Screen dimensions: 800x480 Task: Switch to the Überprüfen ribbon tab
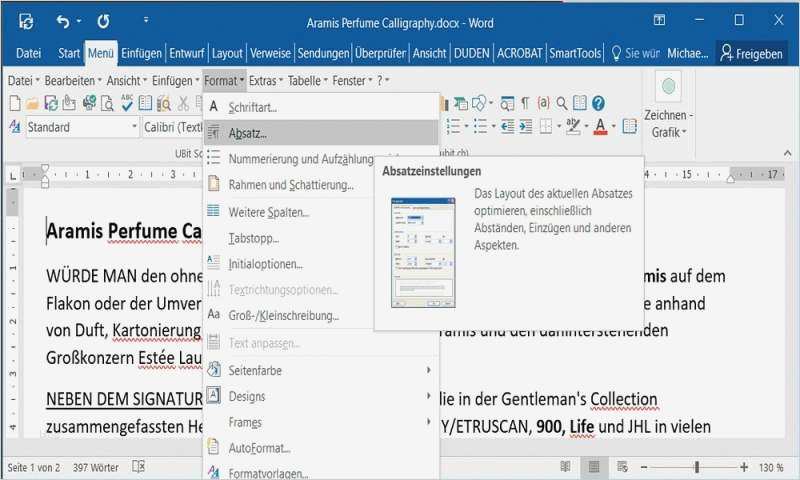click(380, 53)
